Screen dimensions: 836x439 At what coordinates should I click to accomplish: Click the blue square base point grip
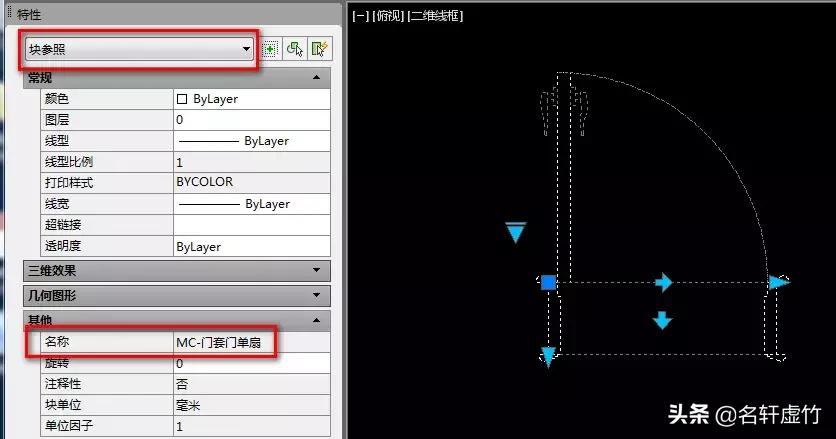point(548,282)
